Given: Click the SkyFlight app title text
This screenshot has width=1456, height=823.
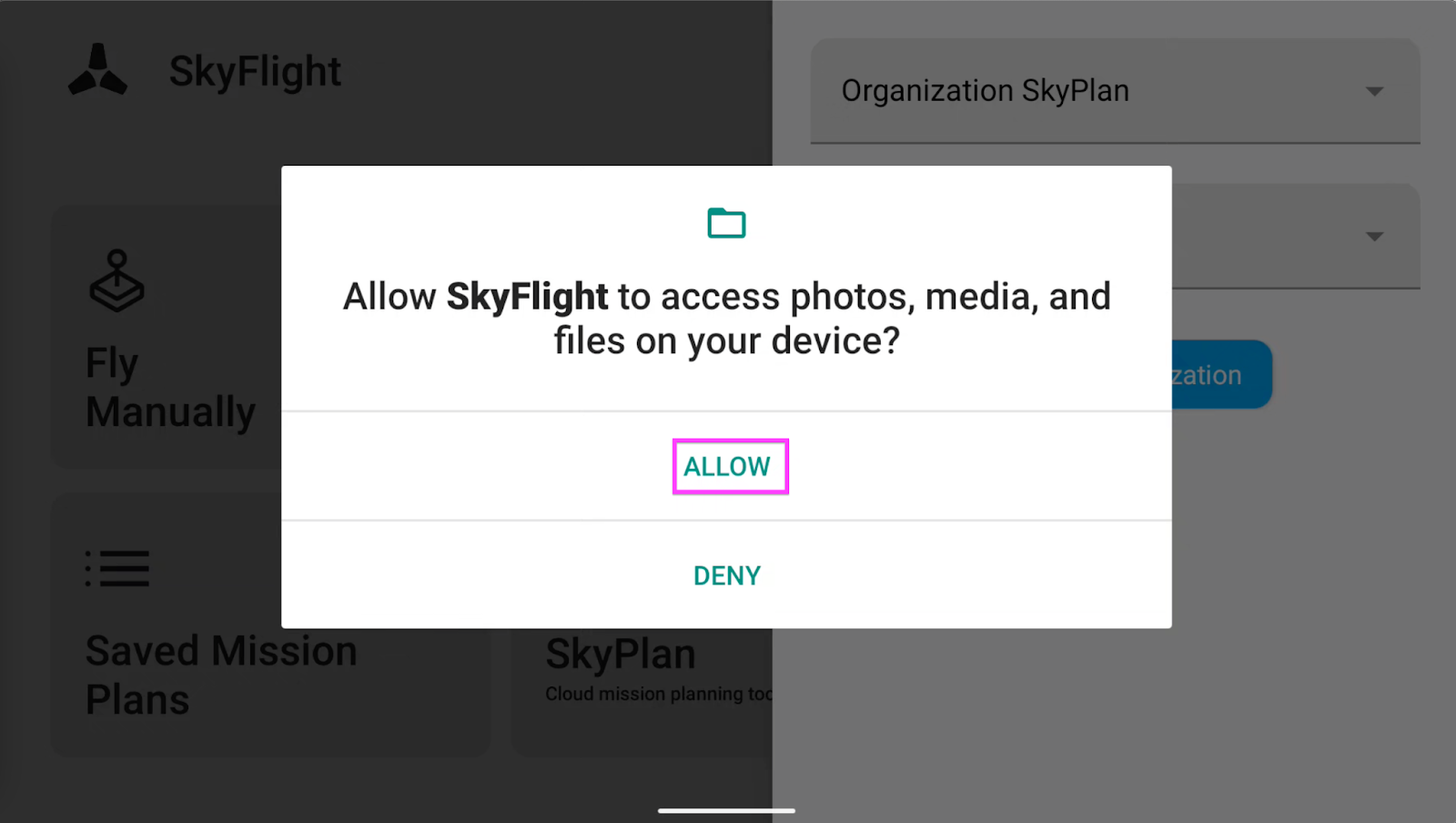Looking at the screenshot, I should click(255, 71).
